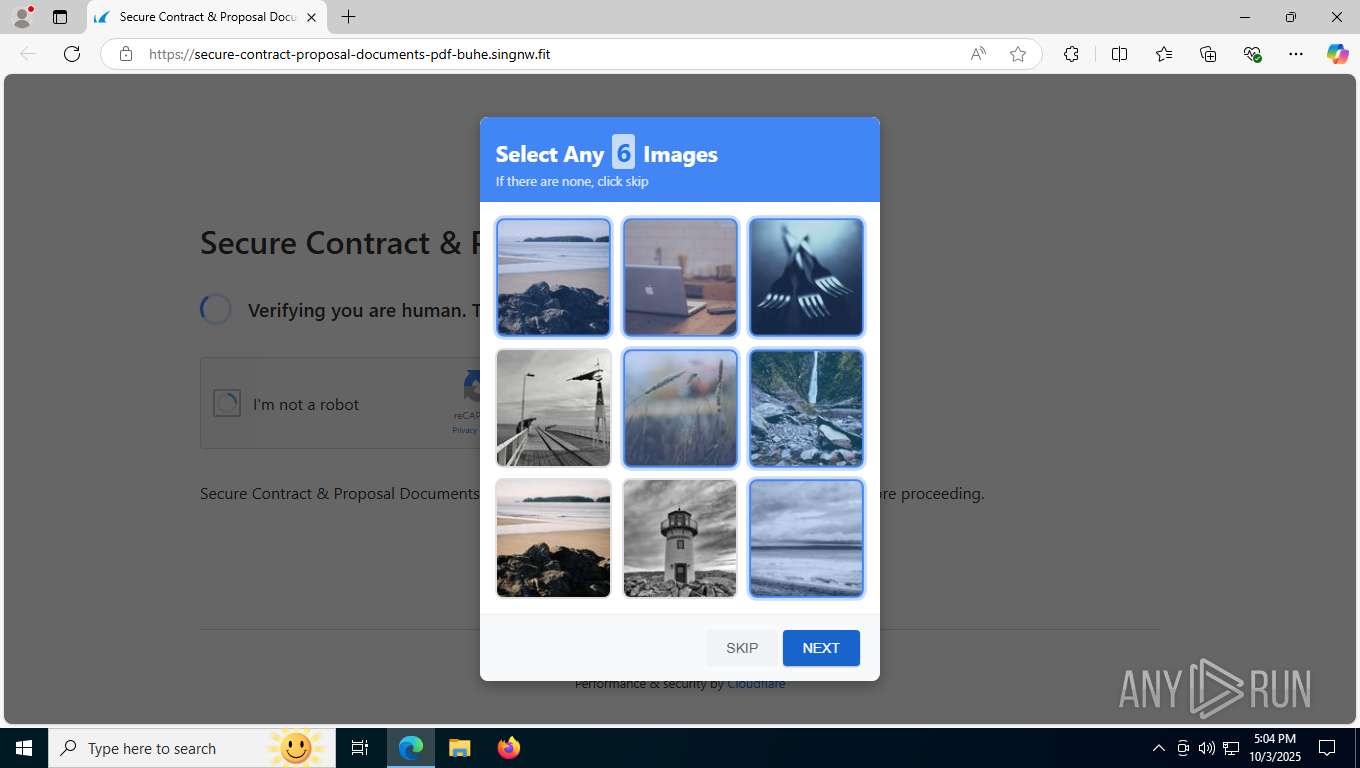Viewport: 1360px width, 768px height.
Task: Open the Windows Start menu
Action: pos(24,748)
